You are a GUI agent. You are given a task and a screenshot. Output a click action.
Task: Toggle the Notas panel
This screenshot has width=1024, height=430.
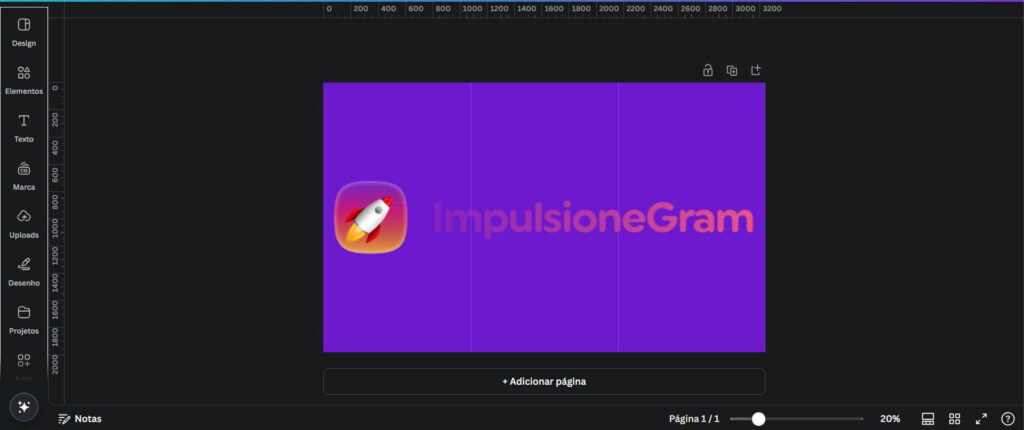click(x=80, y=419)
